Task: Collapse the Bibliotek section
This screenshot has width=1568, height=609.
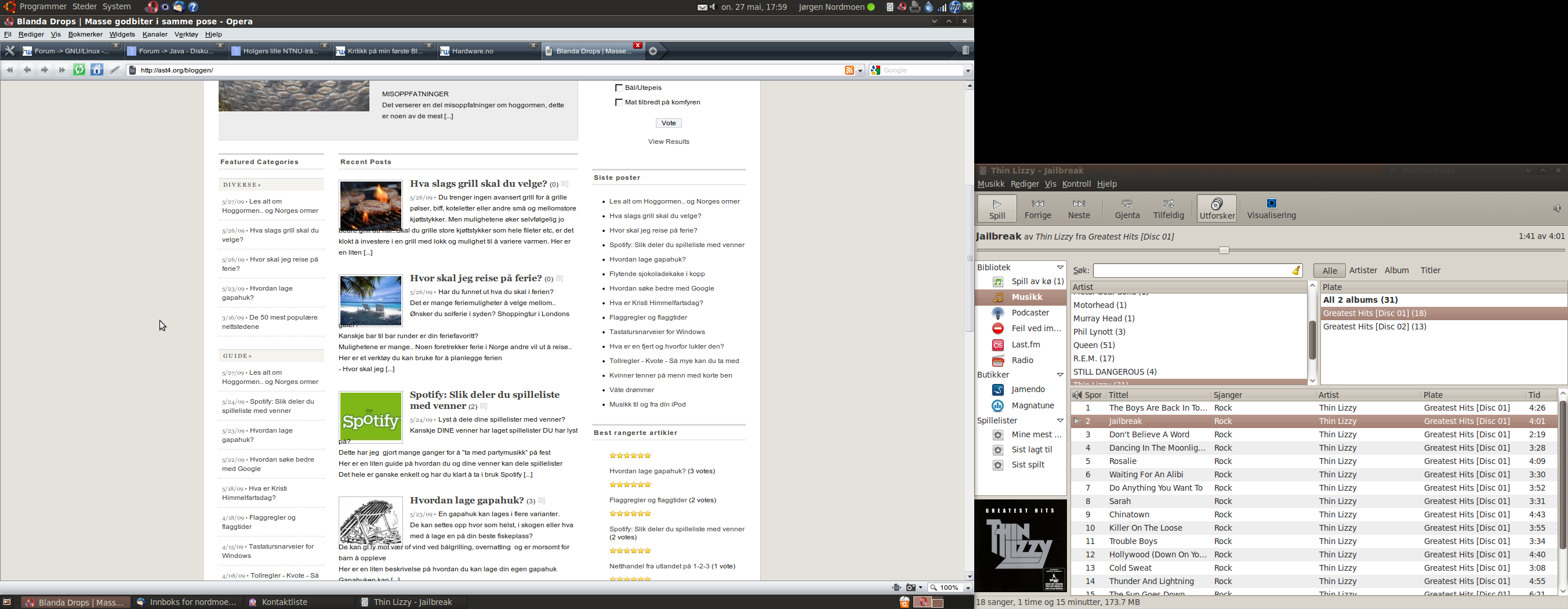Action: (1060, 268)
